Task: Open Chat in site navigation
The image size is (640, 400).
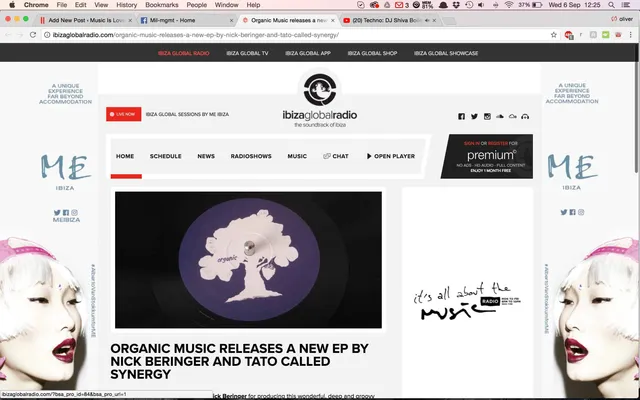Action: click(x=336, y=156)
